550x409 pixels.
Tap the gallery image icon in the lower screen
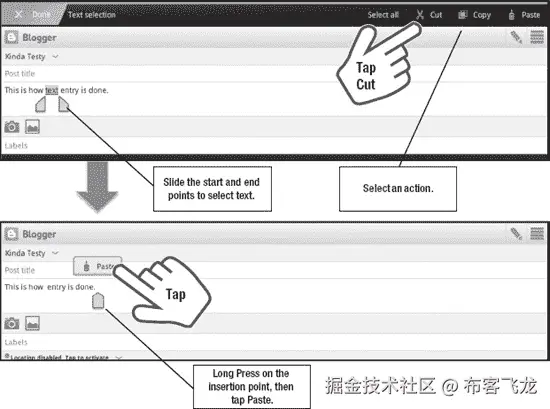[x=32, y=323]
